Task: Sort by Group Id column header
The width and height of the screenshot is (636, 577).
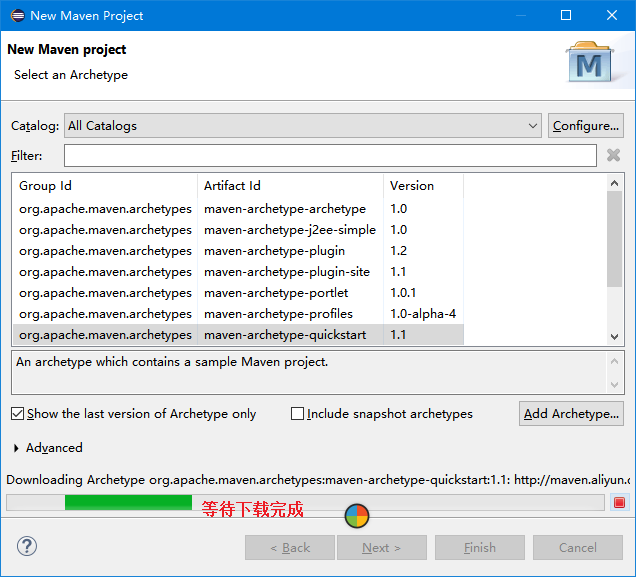Action: 105,186
